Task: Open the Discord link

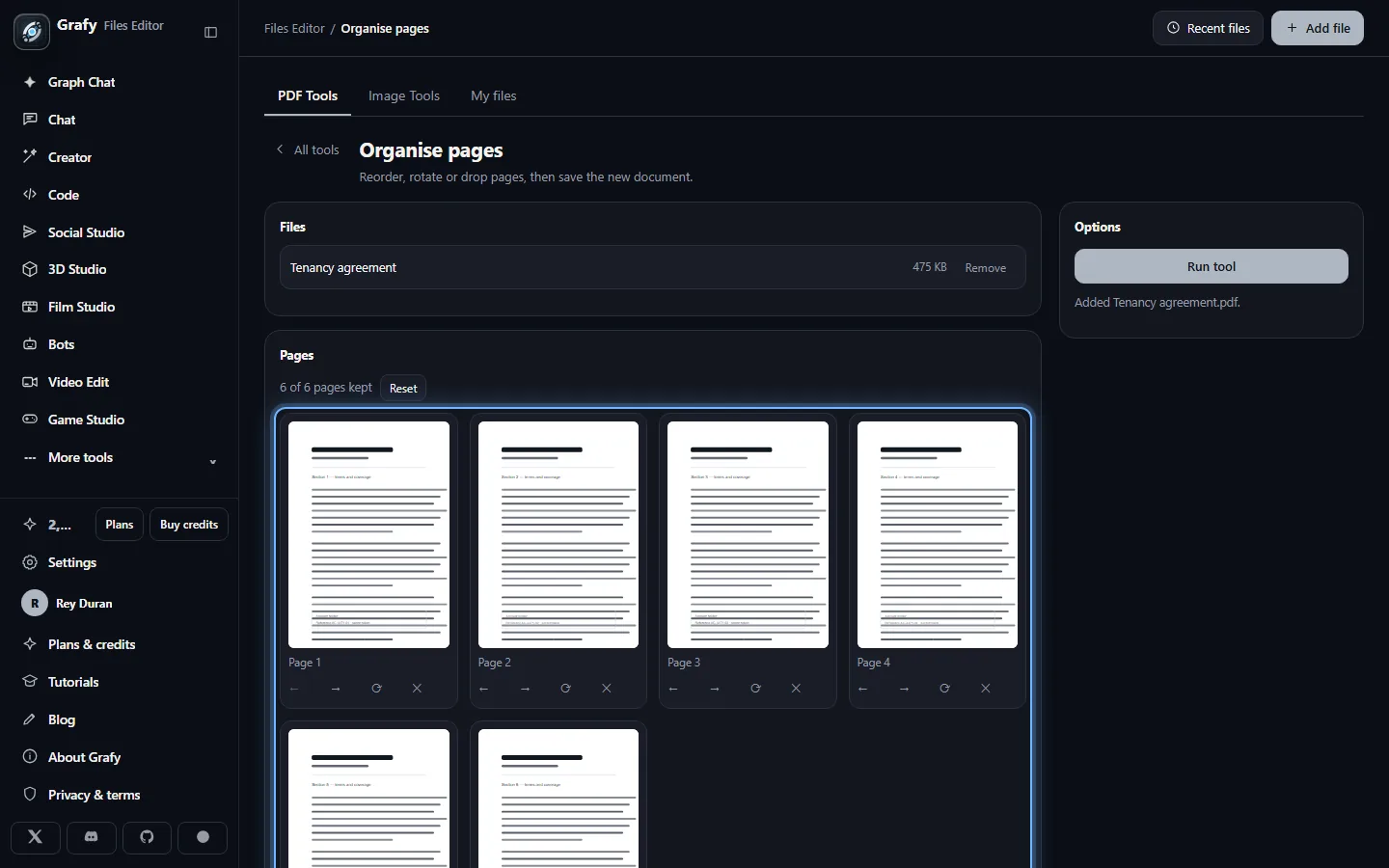Action: 92,837
